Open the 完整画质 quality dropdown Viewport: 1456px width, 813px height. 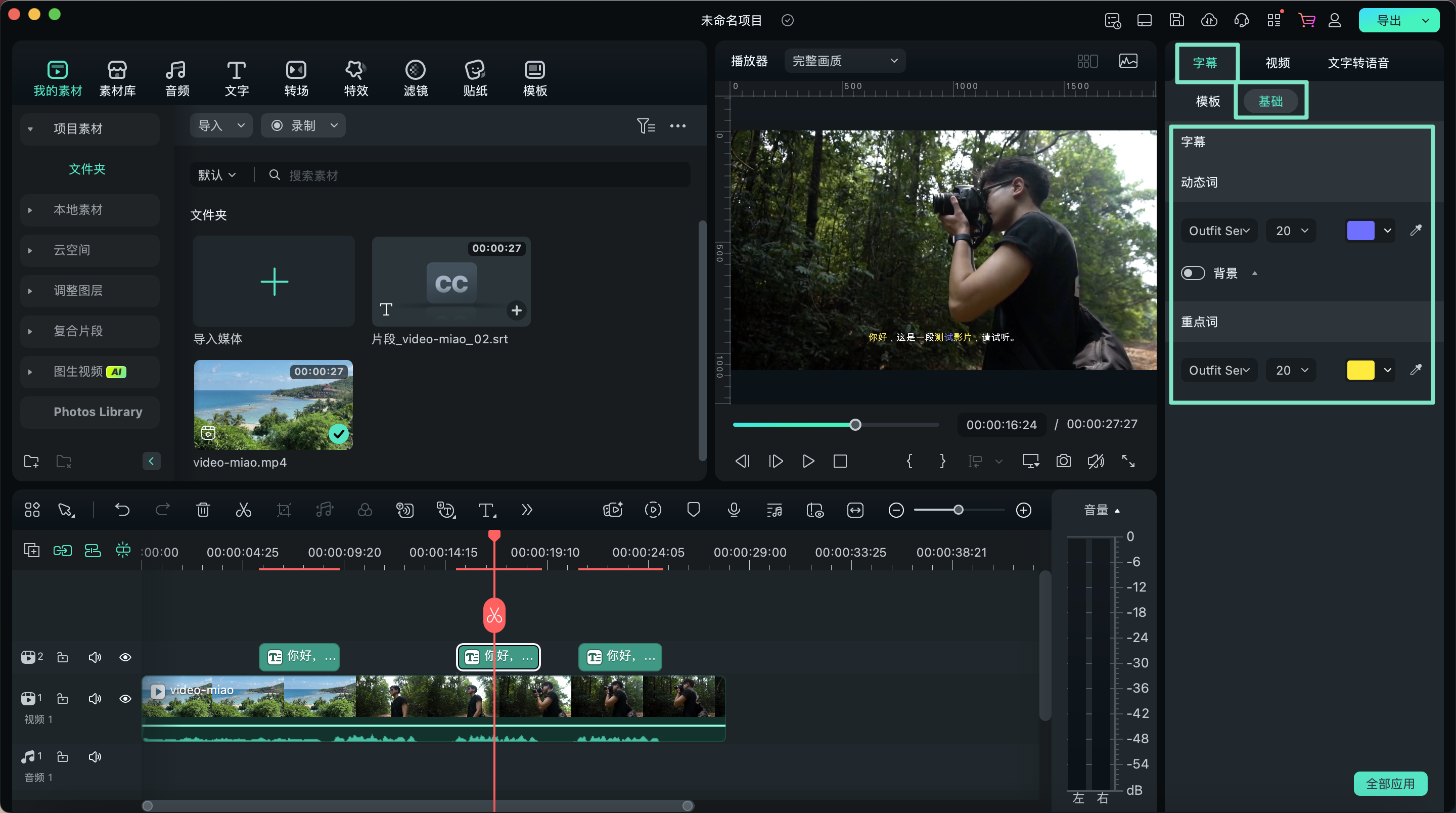(x=844, y=61)
